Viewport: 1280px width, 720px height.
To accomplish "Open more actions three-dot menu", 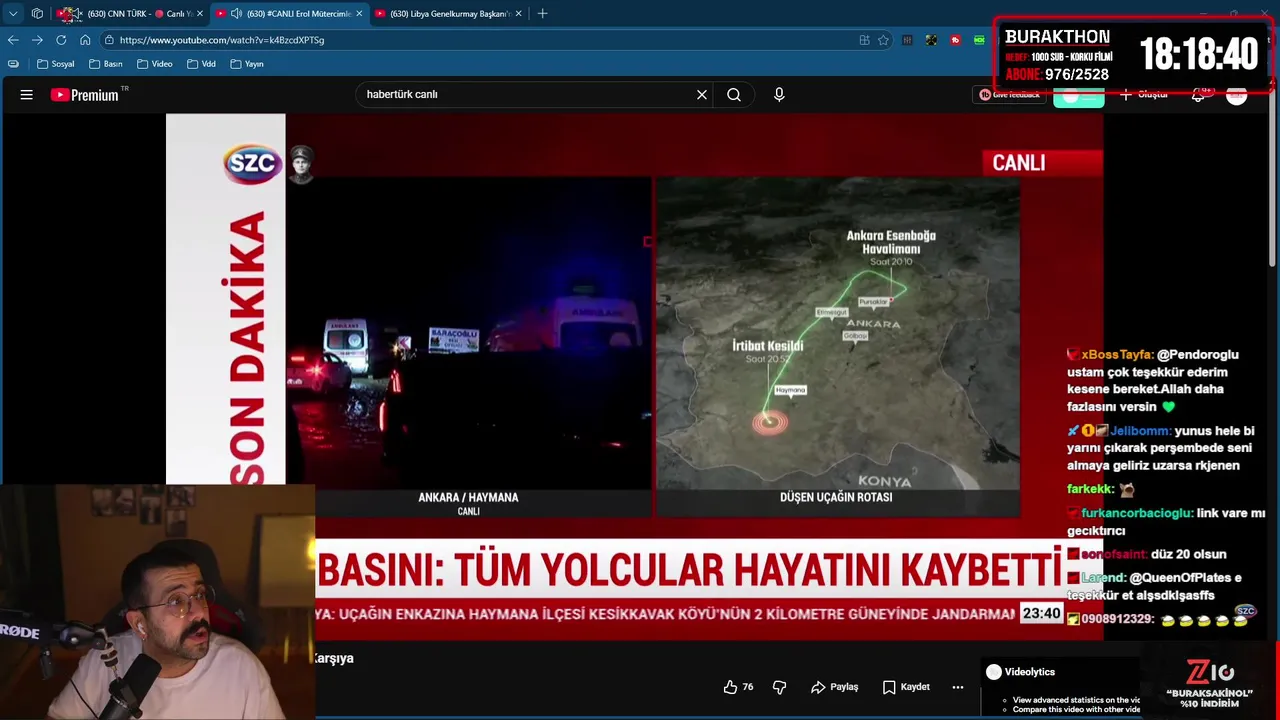I will tap(957, 687).
